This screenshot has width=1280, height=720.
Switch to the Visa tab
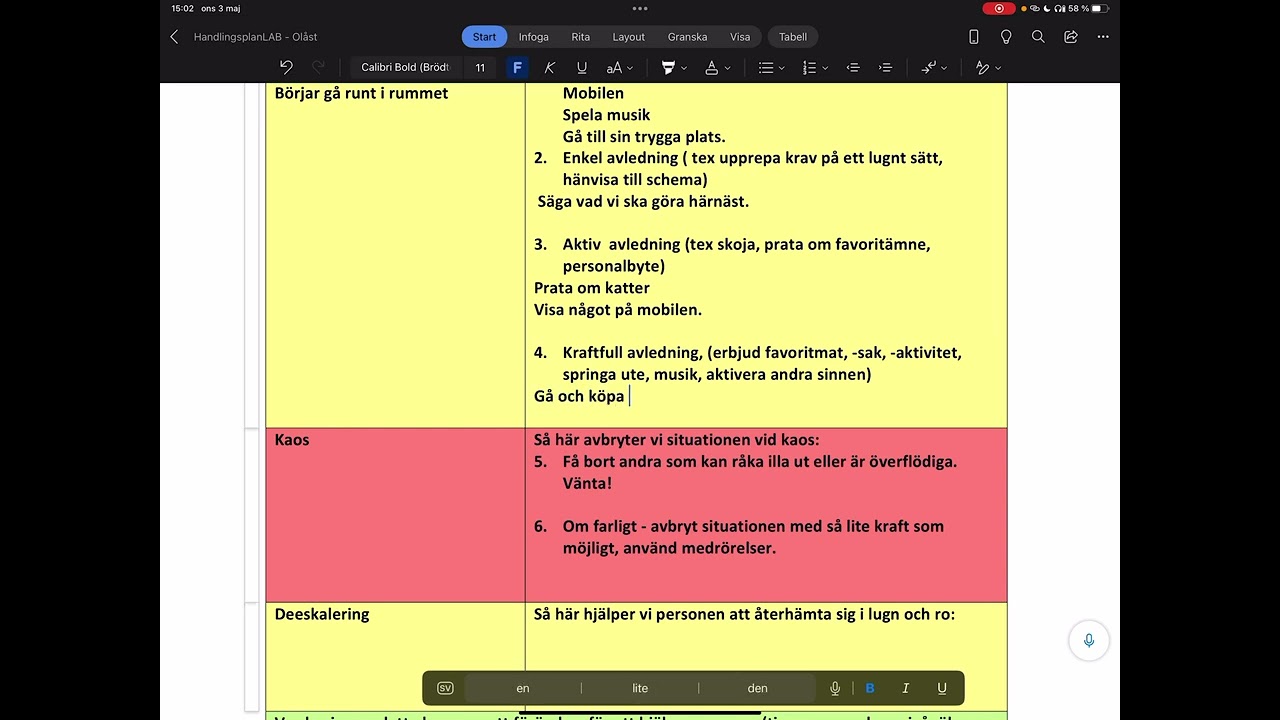[740, 37]
